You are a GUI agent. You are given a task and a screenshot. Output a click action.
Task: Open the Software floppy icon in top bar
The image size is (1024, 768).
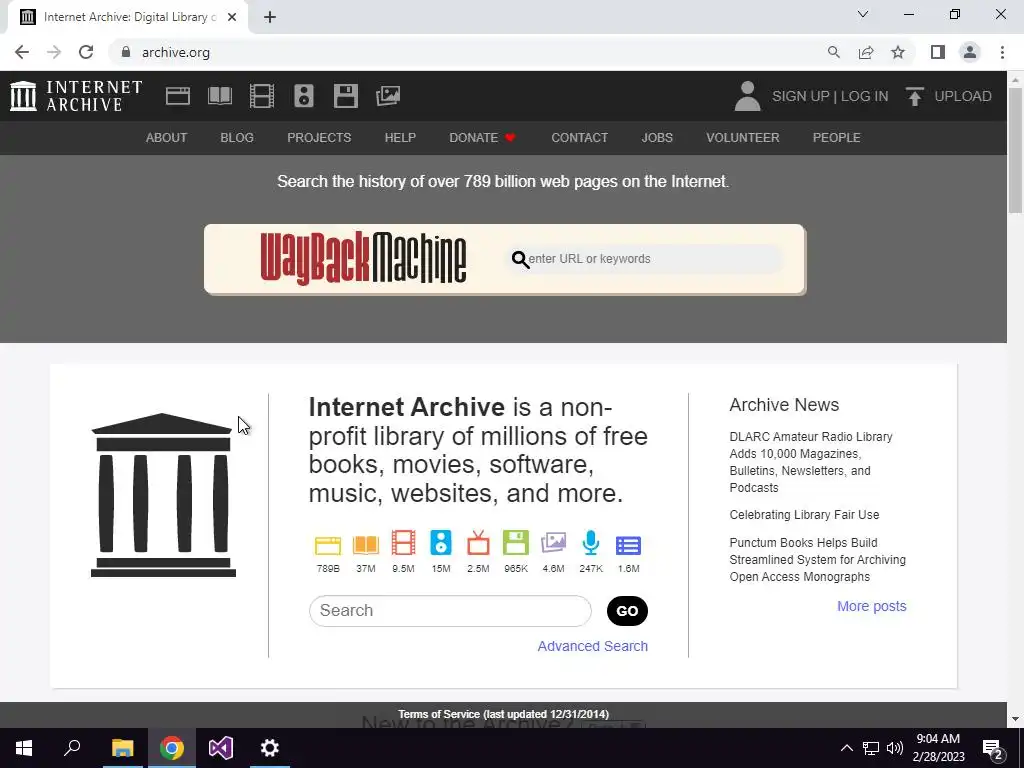click(x=345, y=96)
